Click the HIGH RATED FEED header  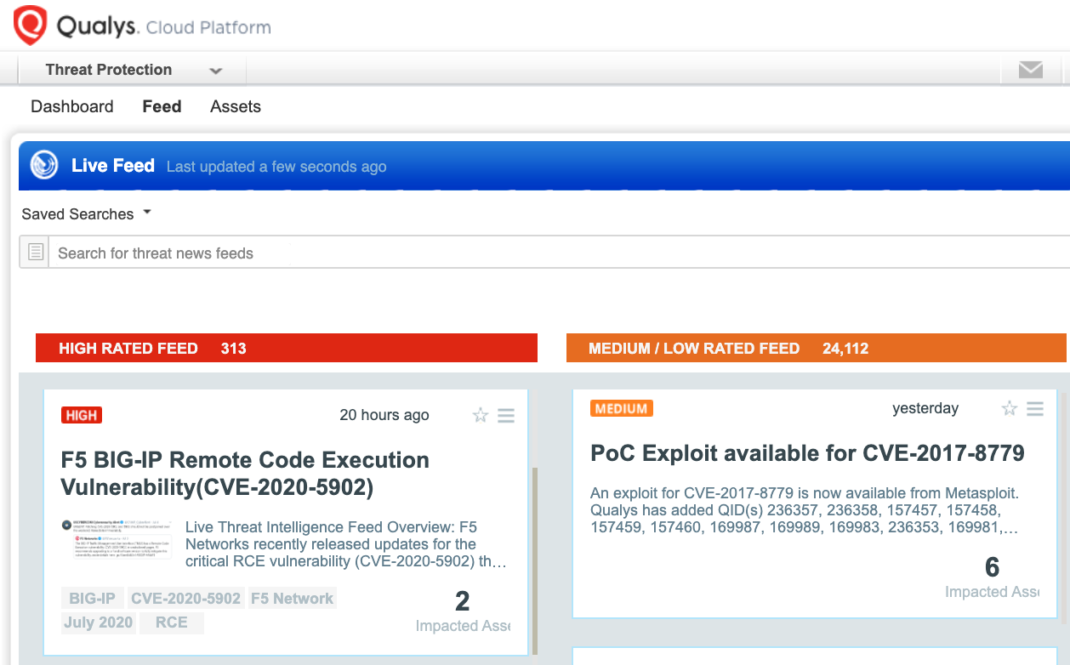[x=287, y=348]
